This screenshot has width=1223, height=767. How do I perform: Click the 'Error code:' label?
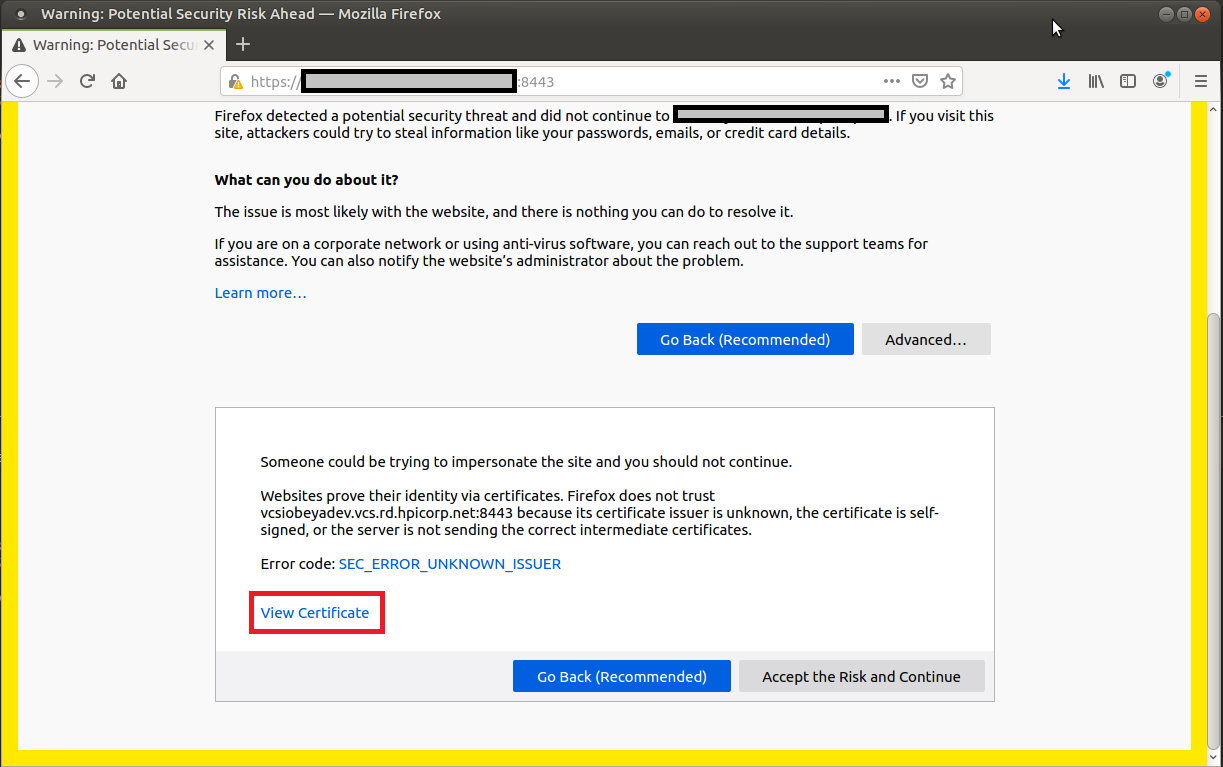297,564
